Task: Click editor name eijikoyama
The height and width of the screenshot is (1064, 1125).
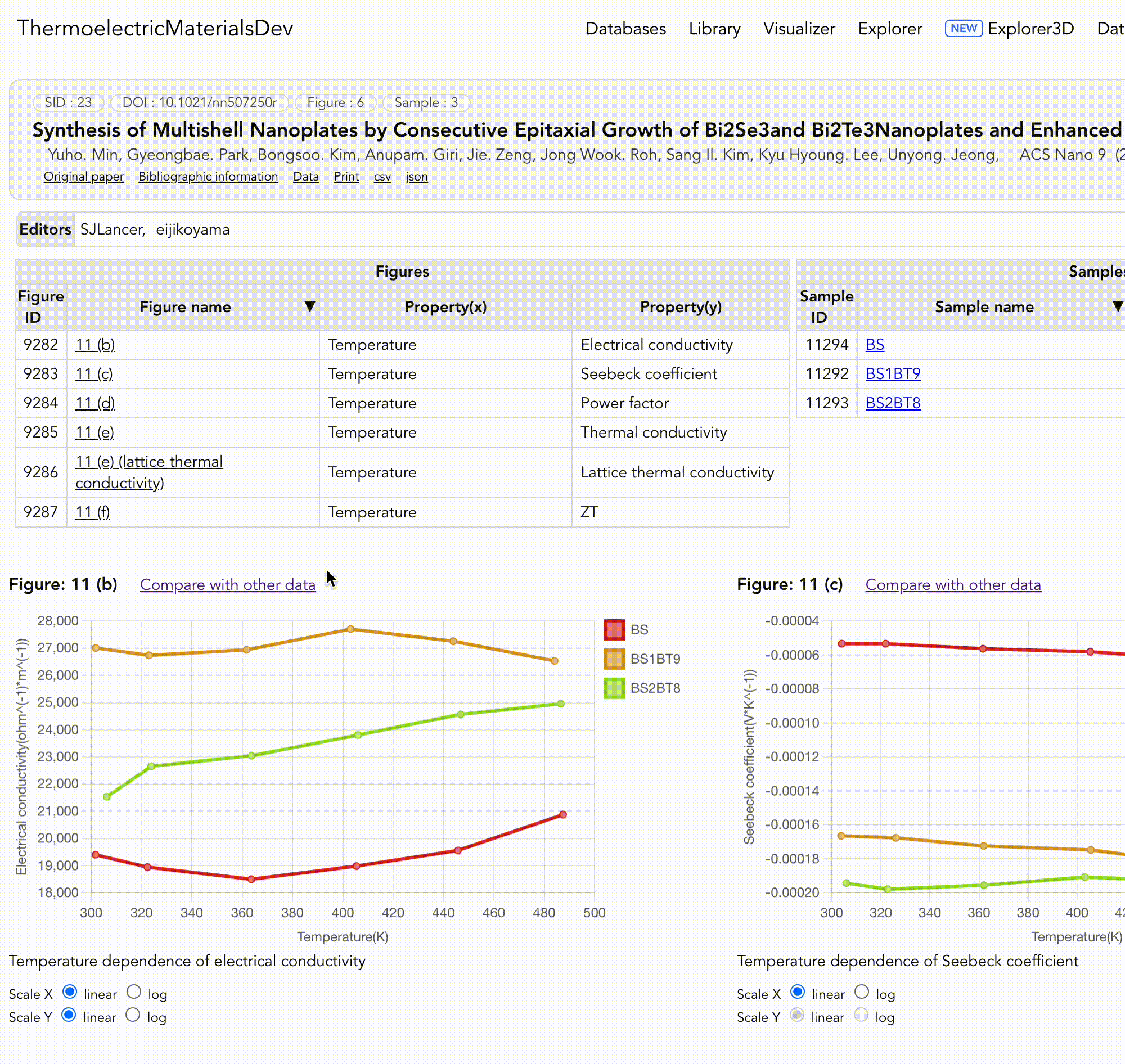Action: (193, 229)
